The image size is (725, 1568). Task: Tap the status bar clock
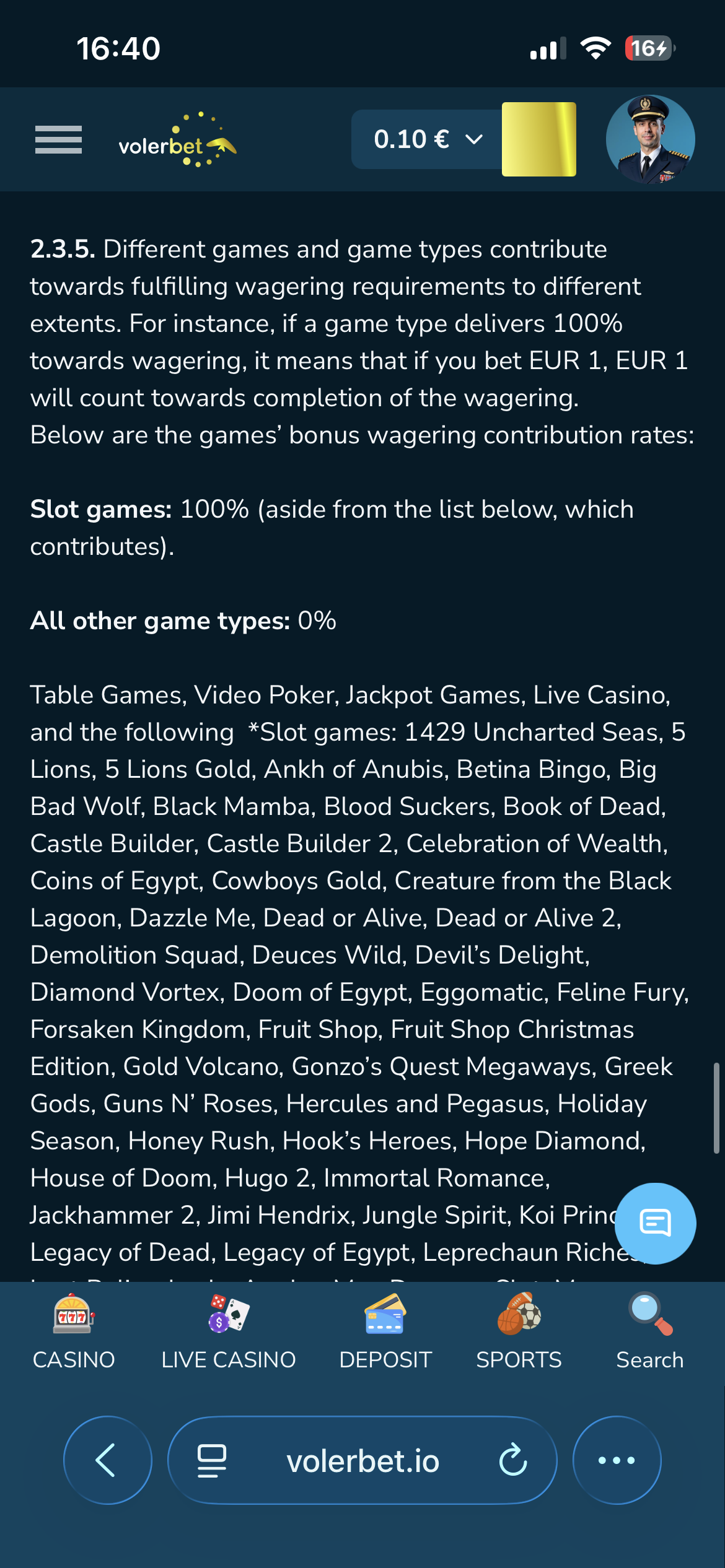118,48
